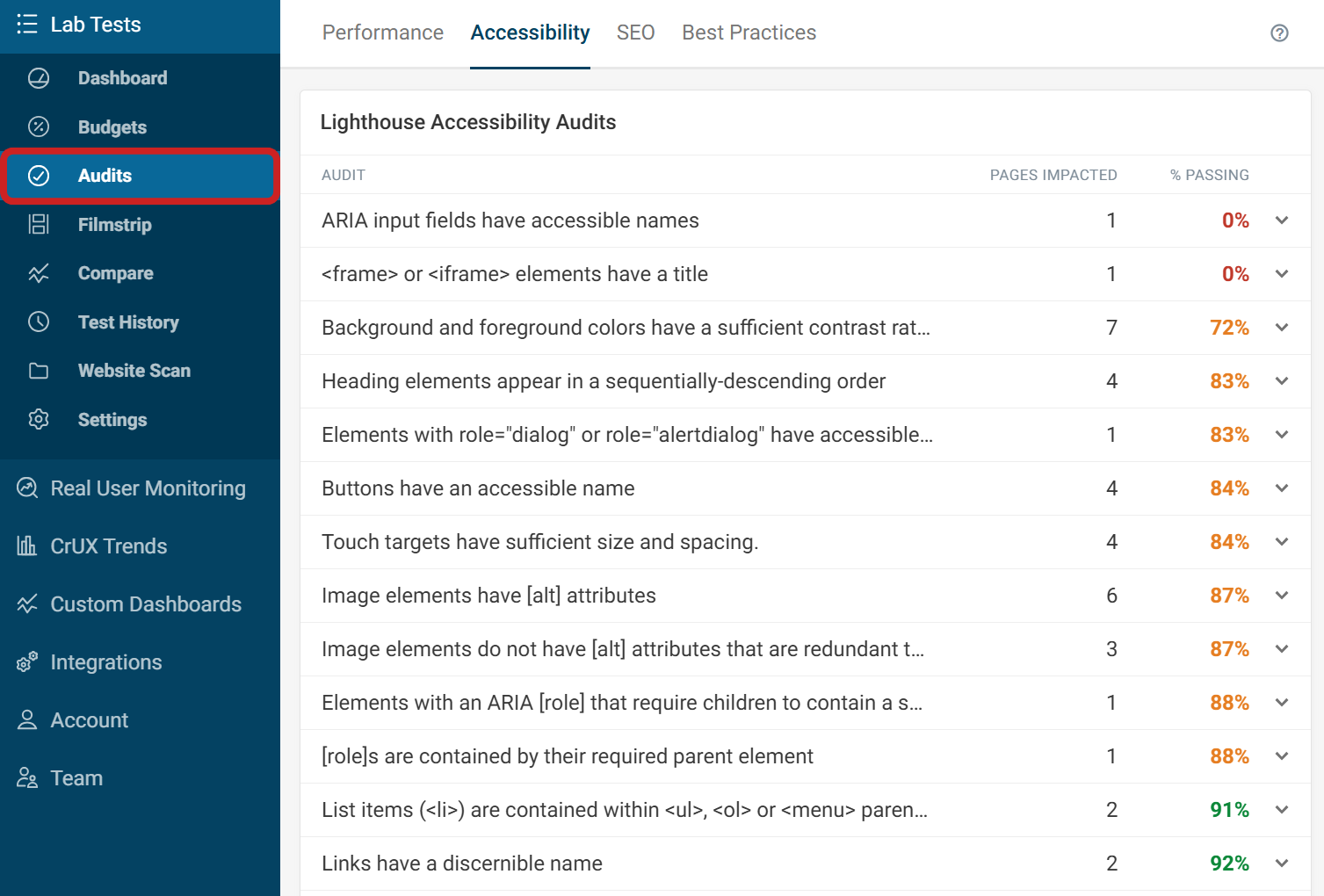Click the Budgets percent icon

(x=39, y=127)
